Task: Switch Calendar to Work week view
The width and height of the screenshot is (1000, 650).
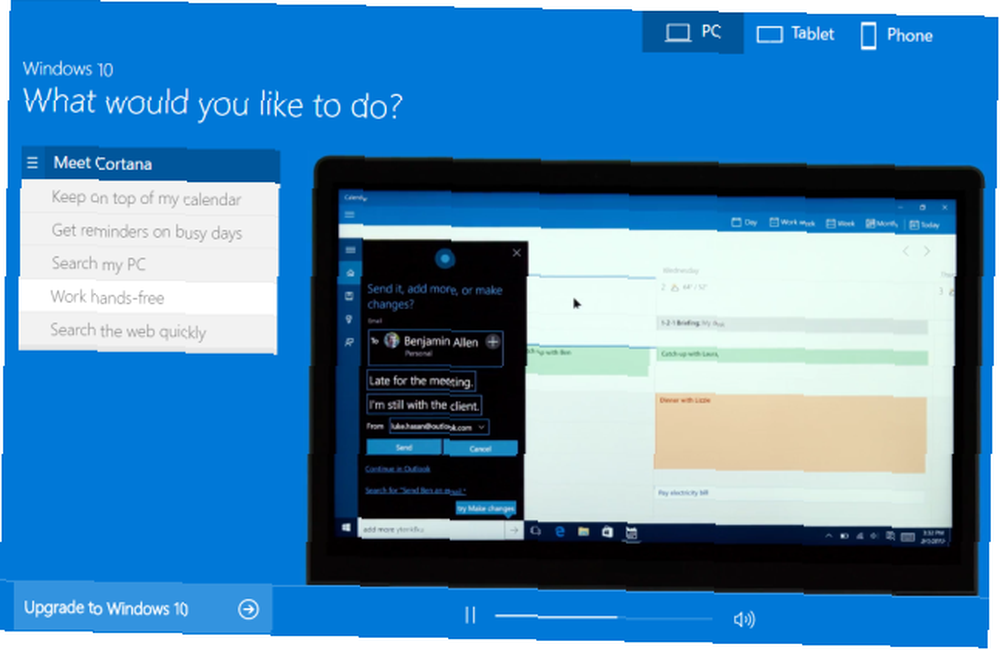Action: 792,223
